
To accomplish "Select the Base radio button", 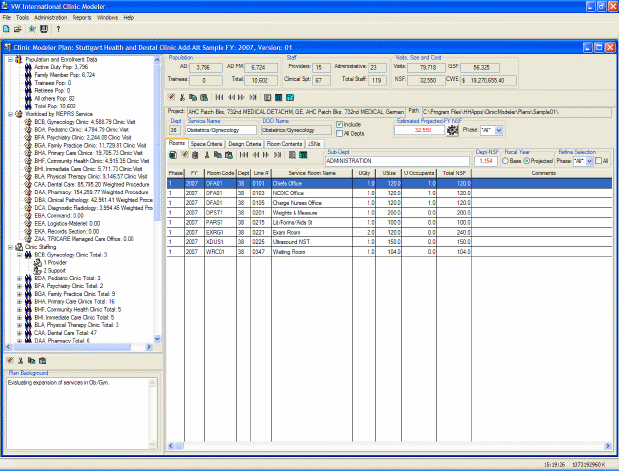I will click(x=506, y=159).
